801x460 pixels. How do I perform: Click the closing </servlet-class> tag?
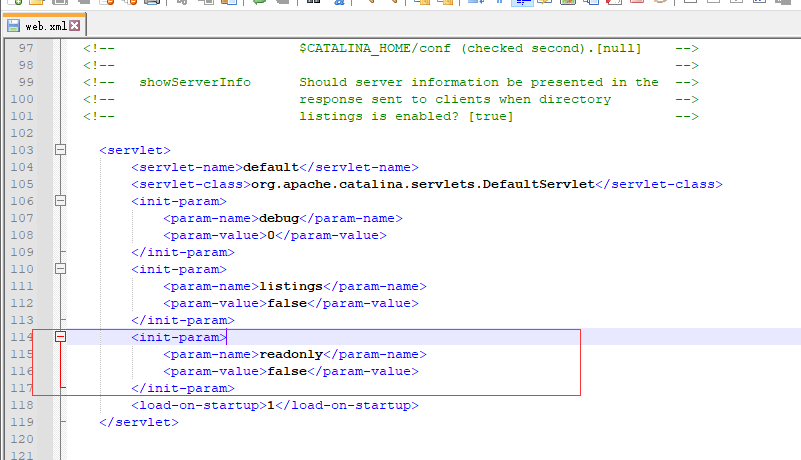point(659,184)
